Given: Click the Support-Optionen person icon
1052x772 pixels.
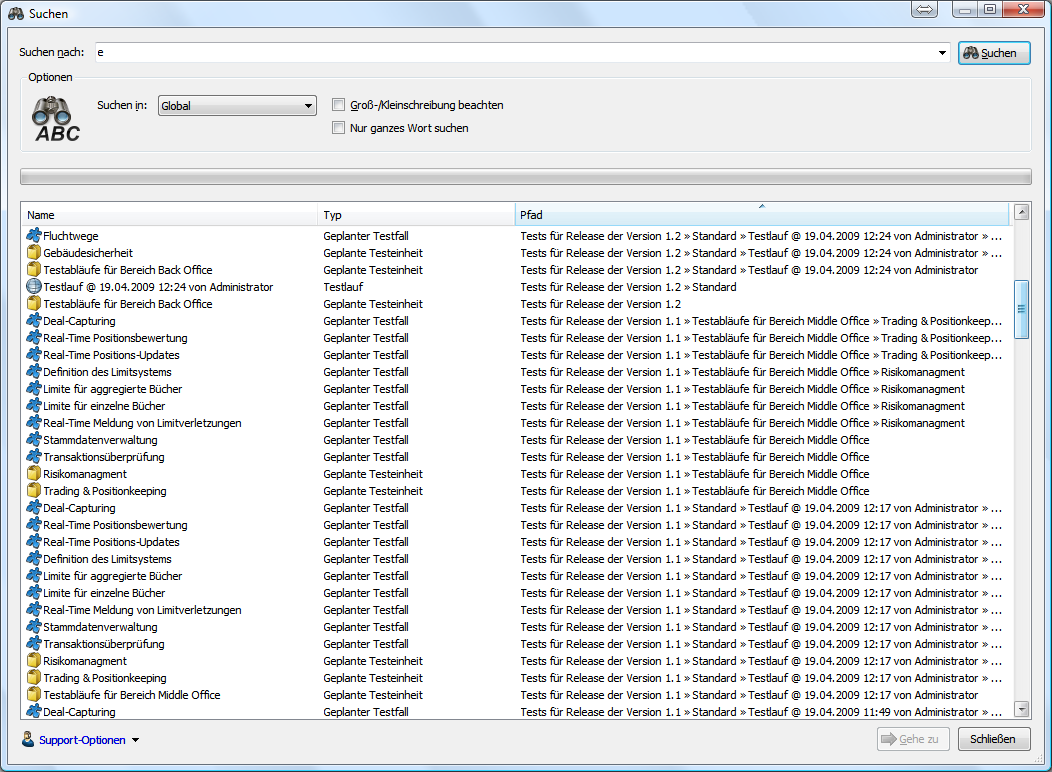Looking at the screenshot, I should (28, 740).
